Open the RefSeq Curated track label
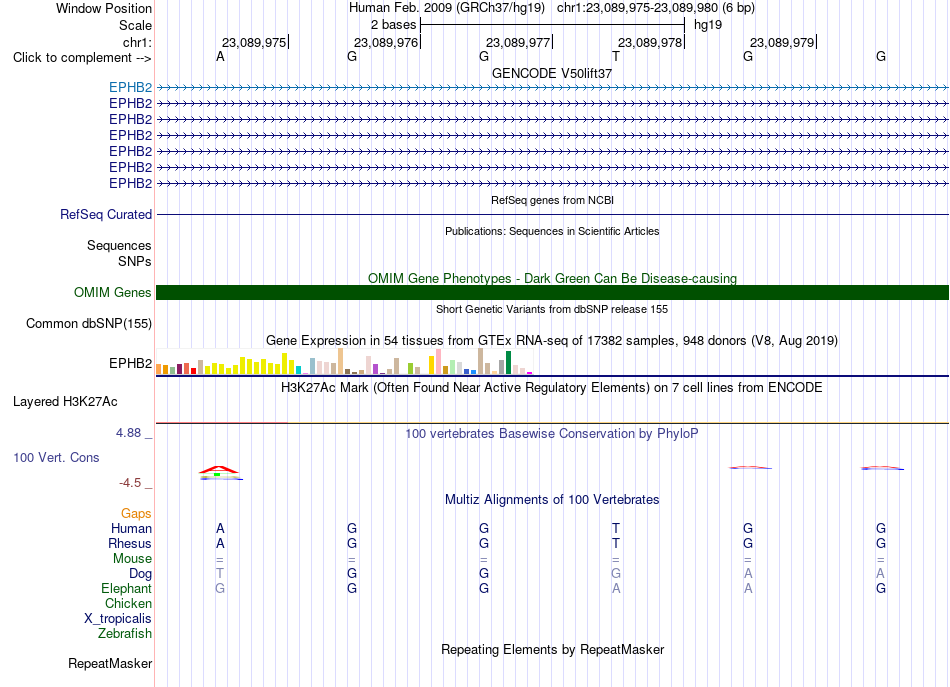The width and height of the screenshot is (950, 687). (x=106, y=214)
